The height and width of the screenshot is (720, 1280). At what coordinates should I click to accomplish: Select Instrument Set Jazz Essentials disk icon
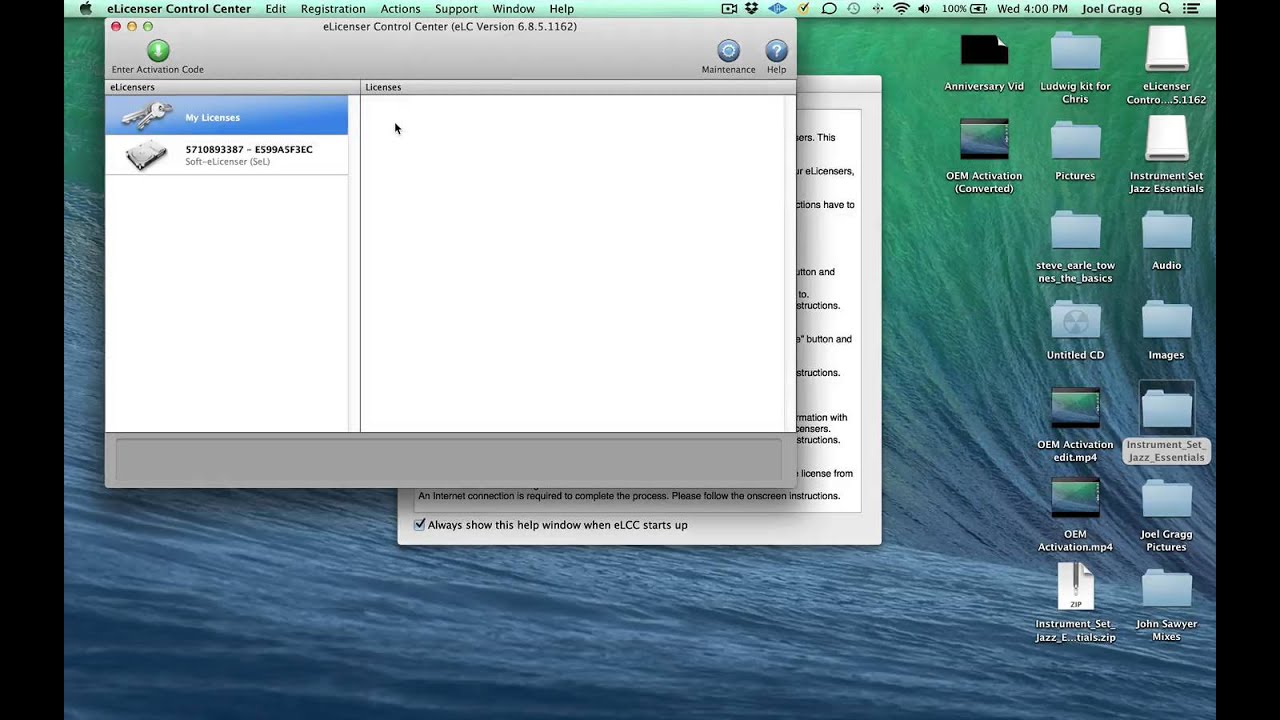tap(1166, 139)
